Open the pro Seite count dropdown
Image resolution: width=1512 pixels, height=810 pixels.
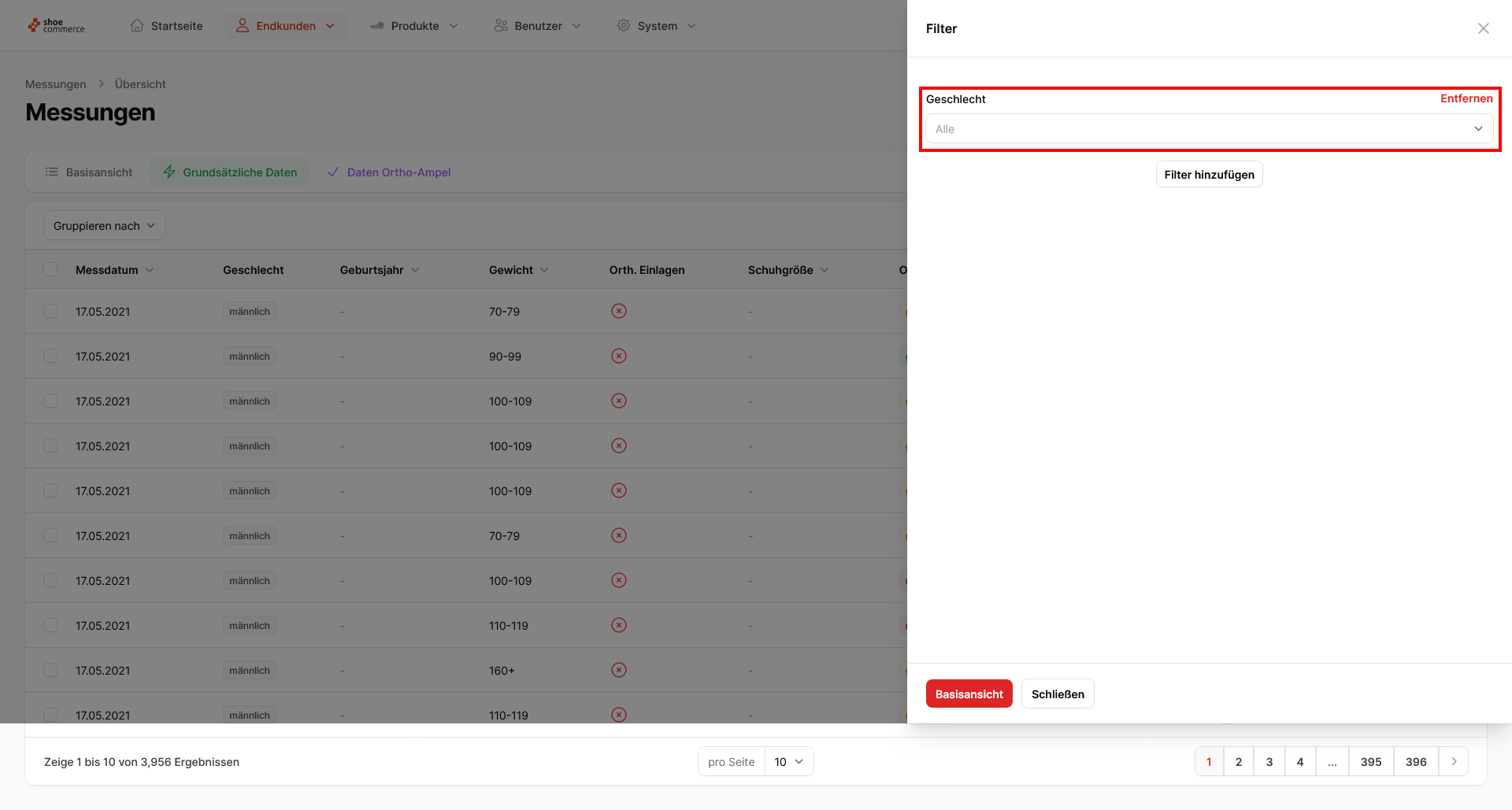[788, 761]
